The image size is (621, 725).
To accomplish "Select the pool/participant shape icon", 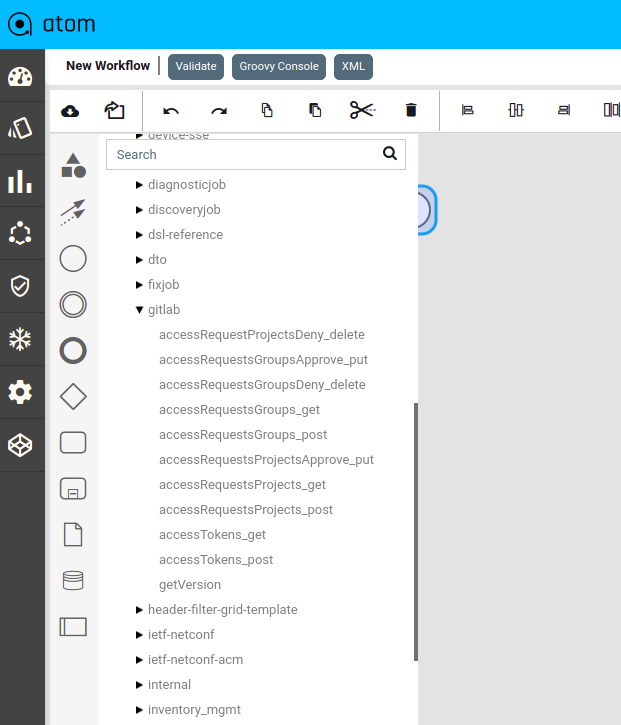I will 73,627.
